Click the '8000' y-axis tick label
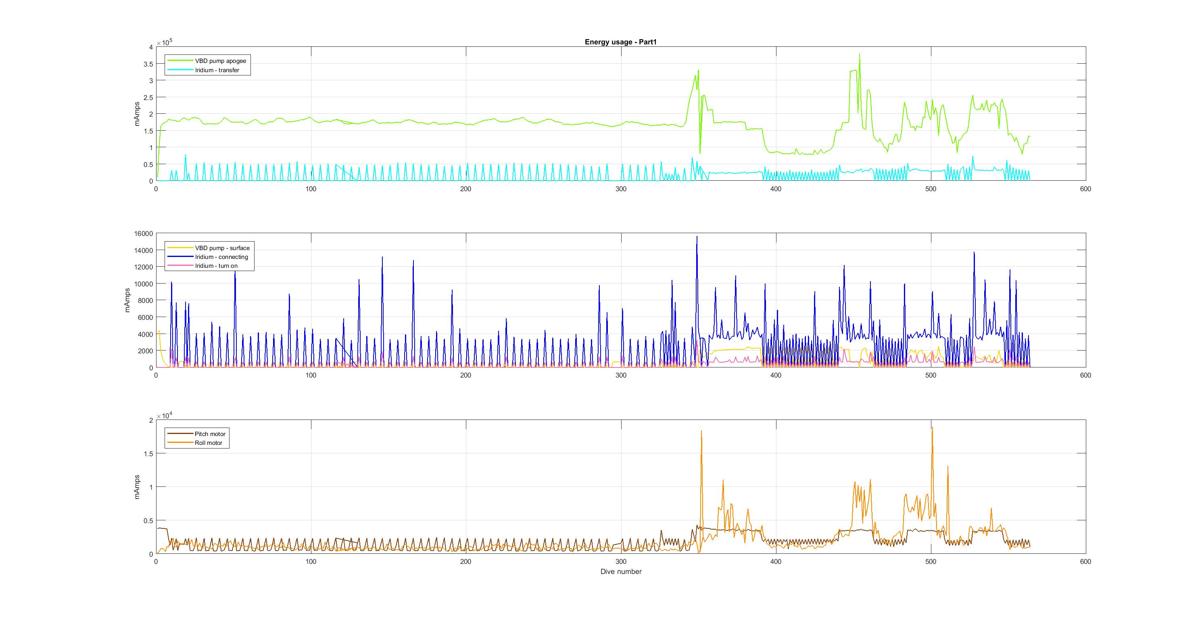Screen dimensions: 1200x622 click(144, 301)
